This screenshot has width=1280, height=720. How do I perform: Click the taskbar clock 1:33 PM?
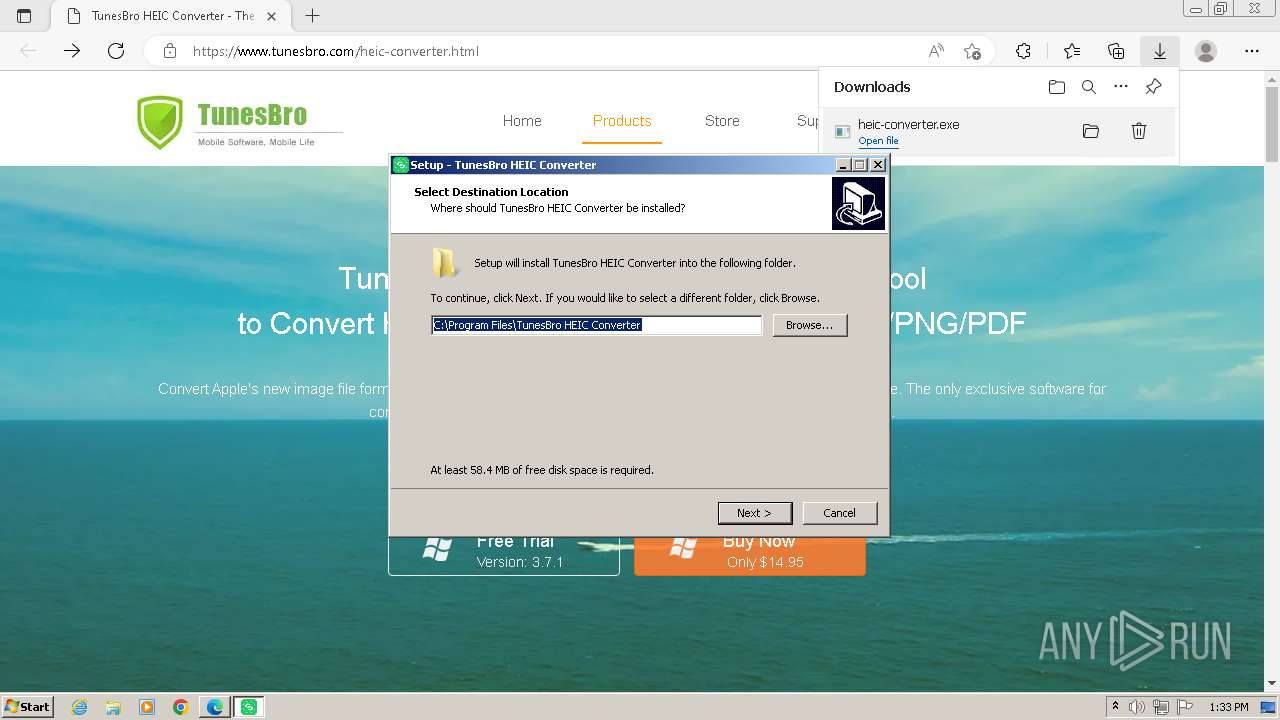tap(1228, 707)
